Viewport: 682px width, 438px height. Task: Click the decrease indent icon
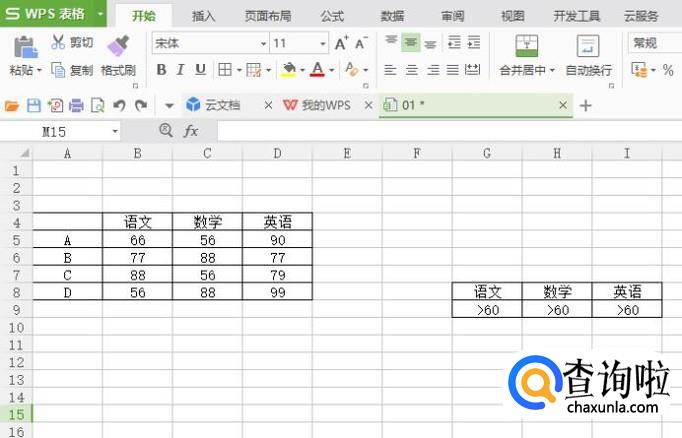point(454,43)
